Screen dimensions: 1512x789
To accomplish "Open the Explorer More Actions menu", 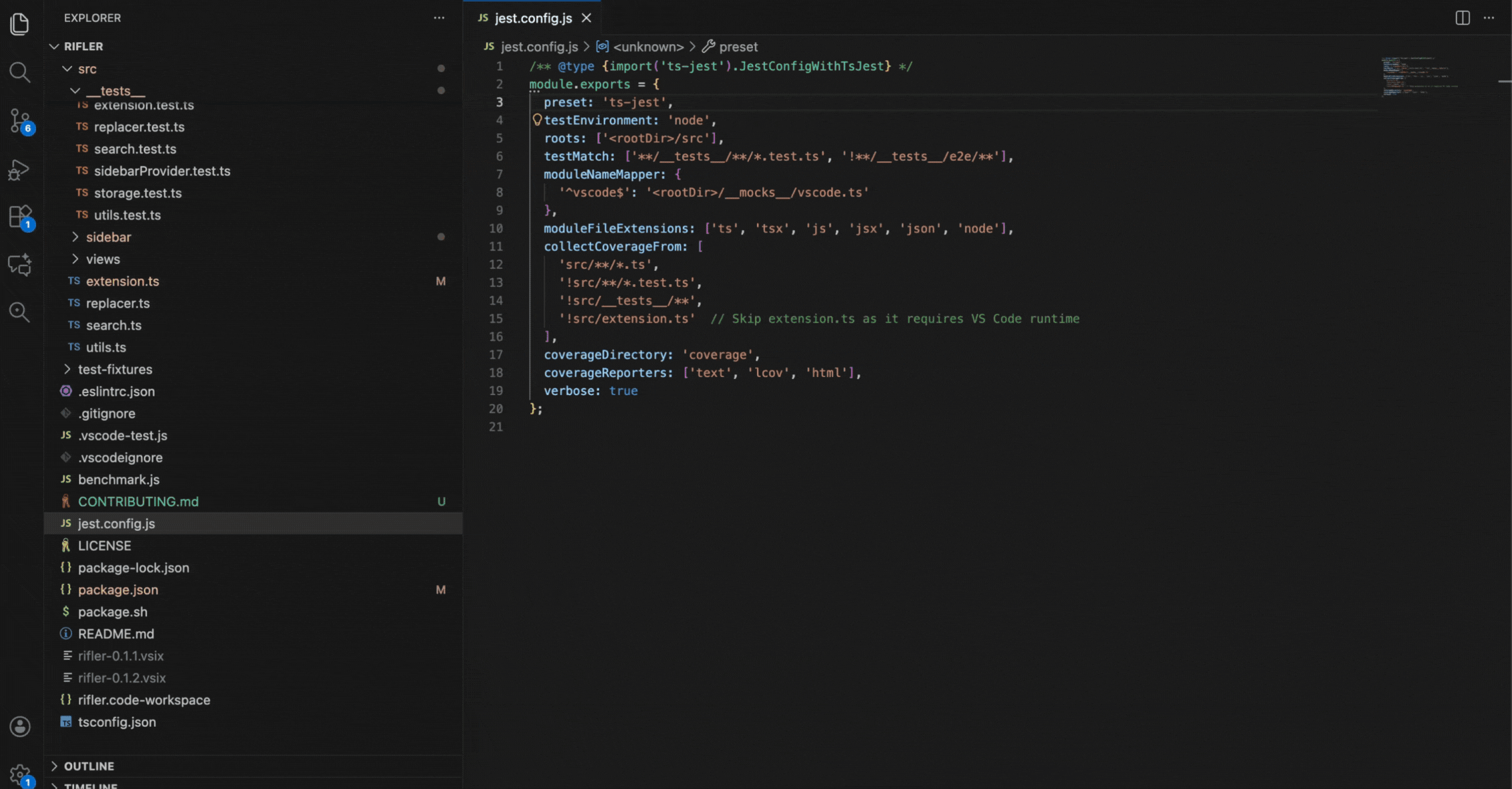I will click(x=439, y=18).
